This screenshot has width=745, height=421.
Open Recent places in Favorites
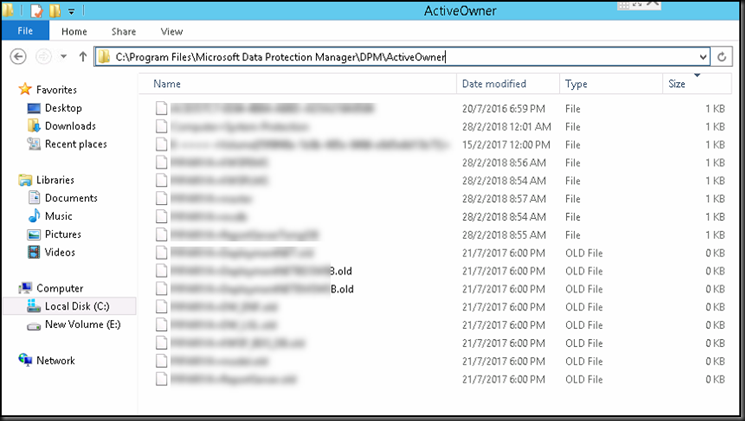(x=76, y=144)
